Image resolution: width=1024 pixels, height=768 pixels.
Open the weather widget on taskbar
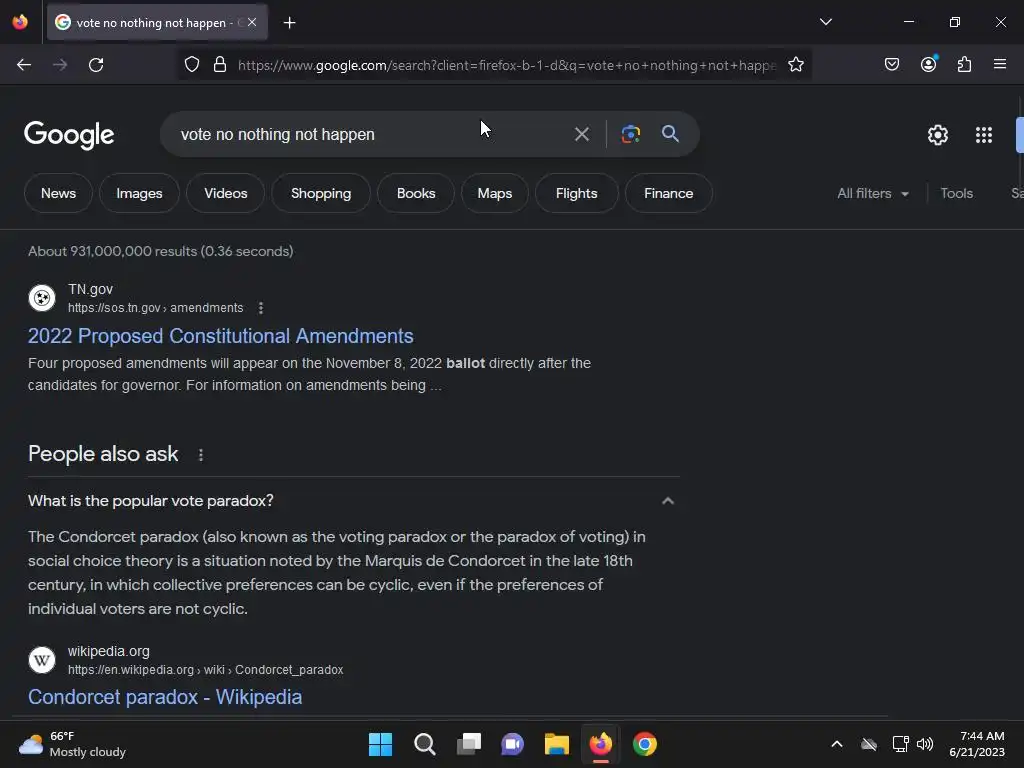click(72, 744)
